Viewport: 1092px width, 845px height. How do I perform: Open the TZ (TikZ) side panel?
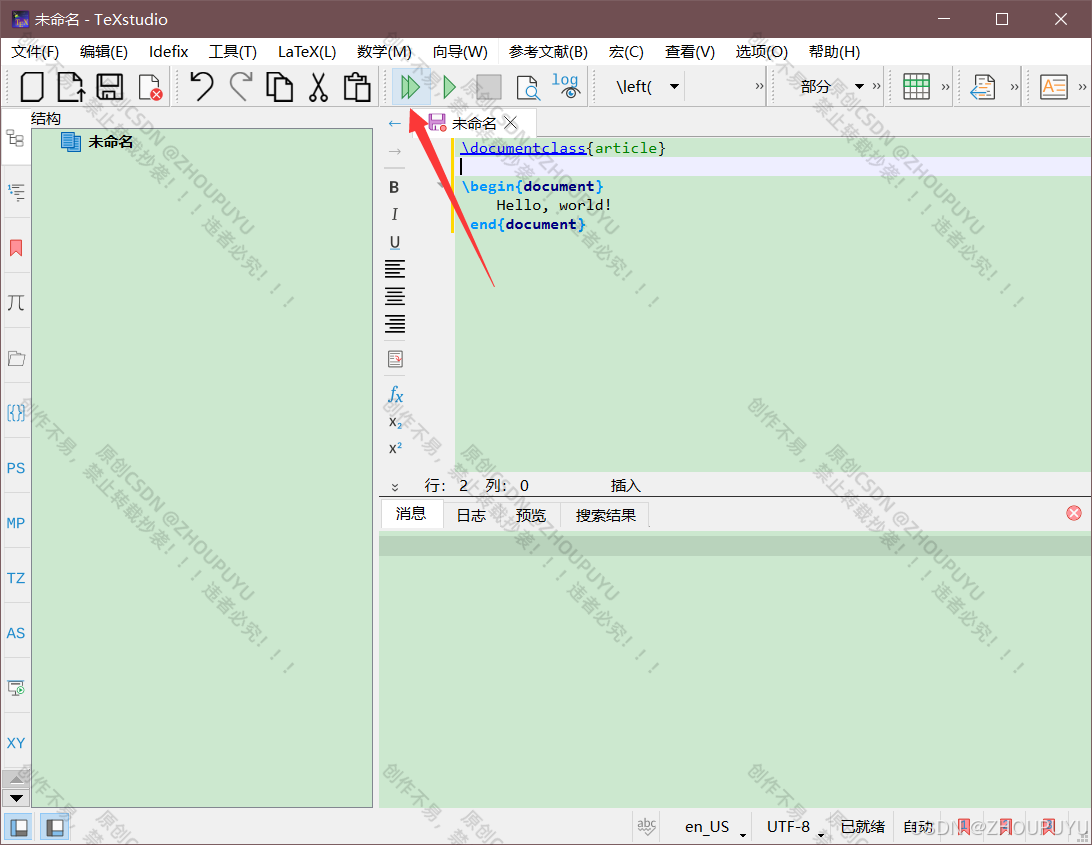pyautogui.click(x=16, y=578)
